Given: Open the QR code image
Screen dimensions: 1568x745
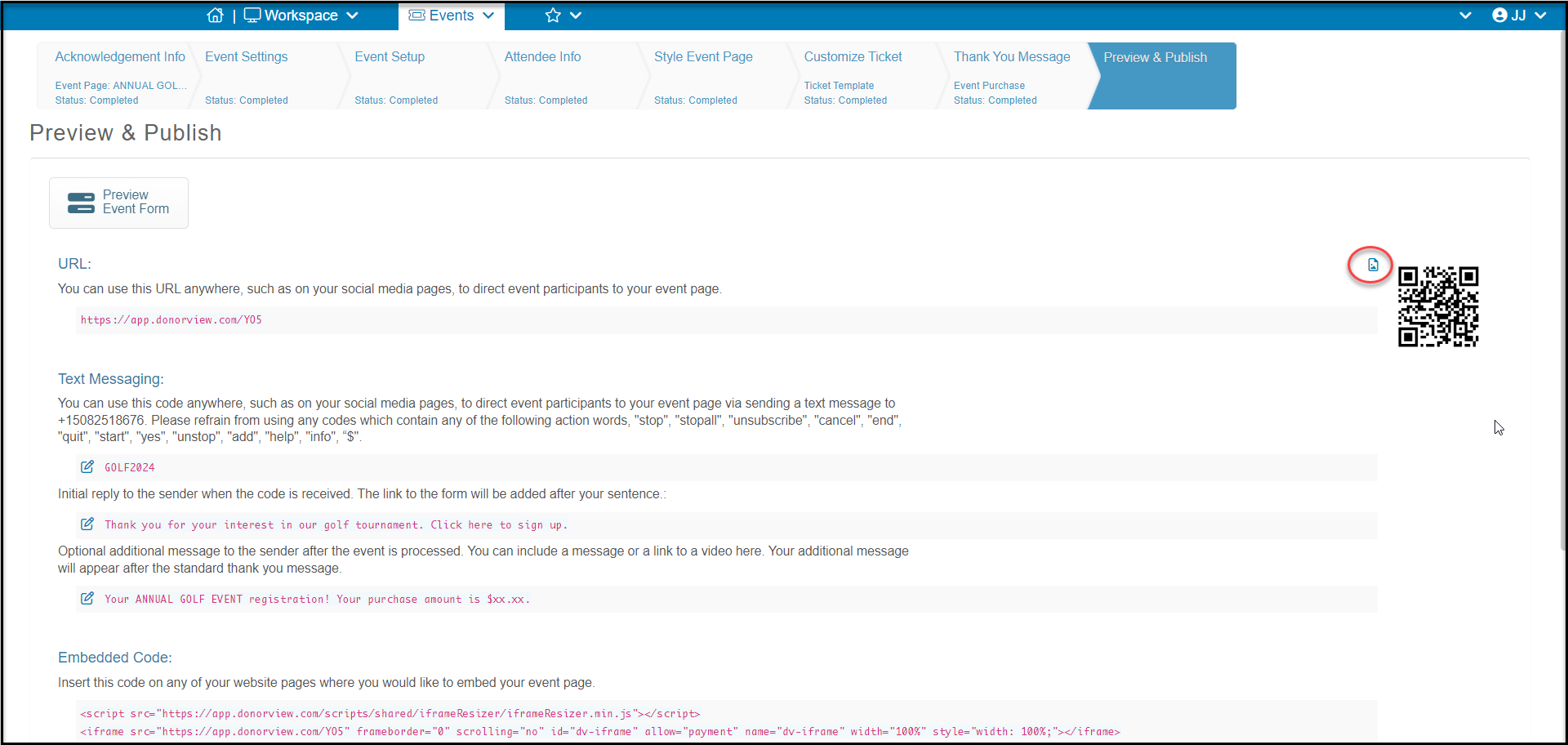Looking at the screenshot, I should (1438, 306).
